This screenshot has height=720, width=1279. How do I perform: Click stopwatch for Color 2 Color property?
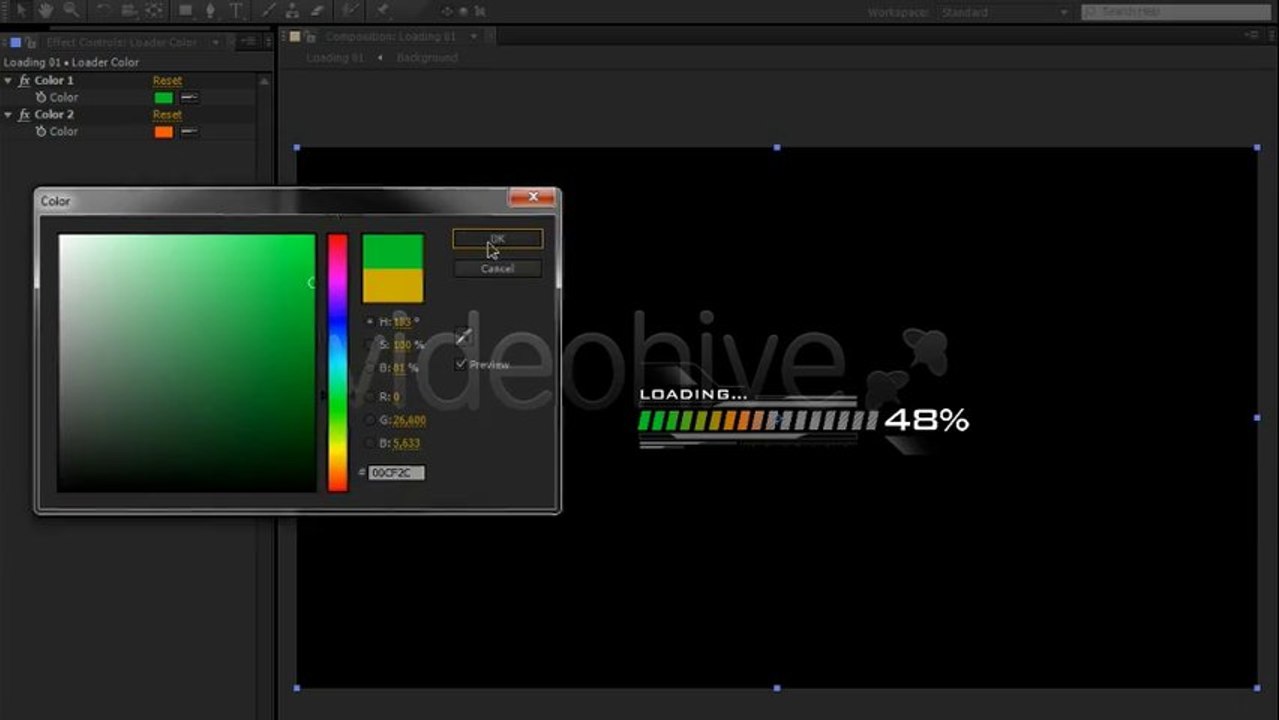(x=41, y=131)
